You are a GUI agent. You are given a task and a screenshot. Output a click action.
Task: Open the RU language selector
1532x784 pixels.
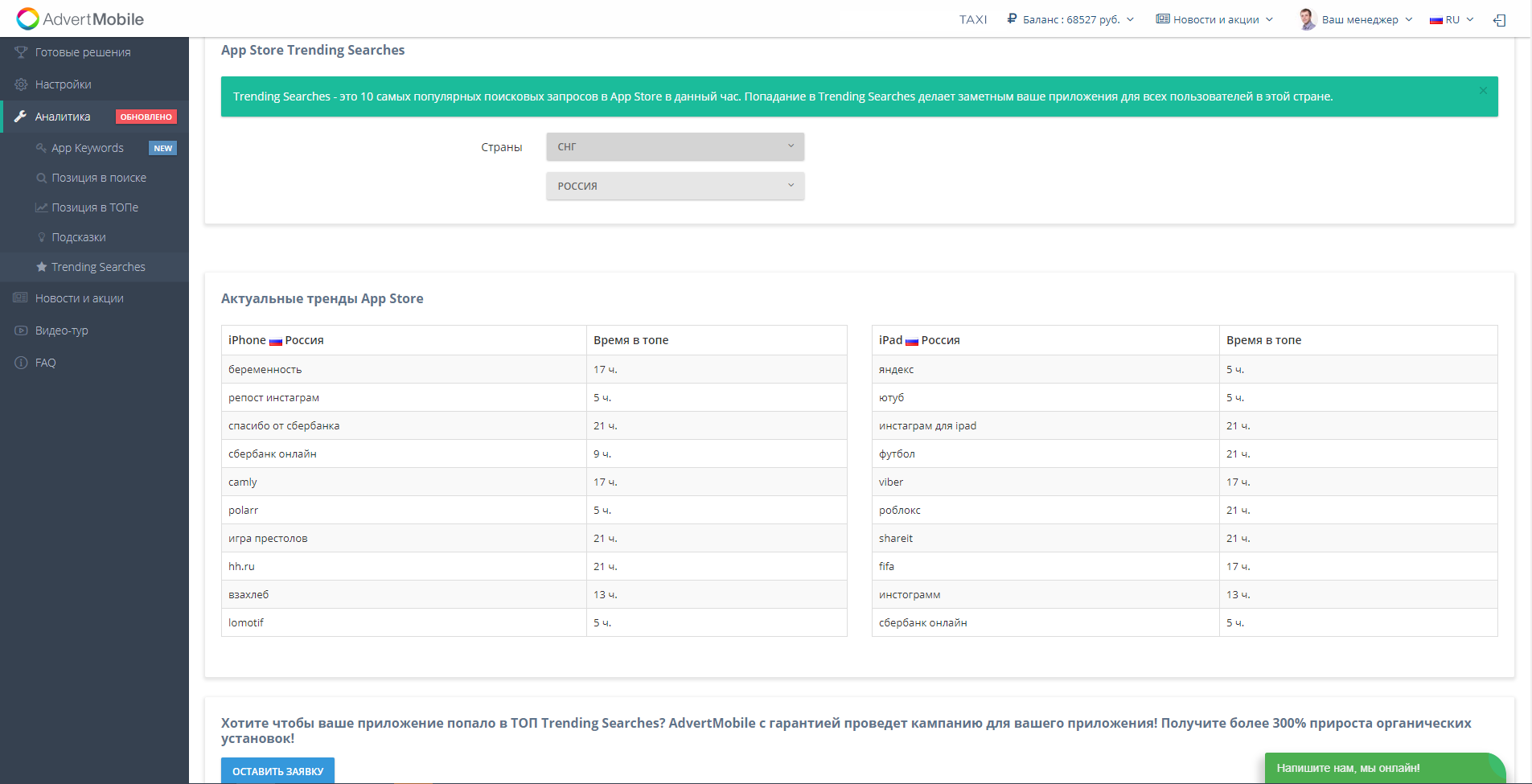[1452, 19]
